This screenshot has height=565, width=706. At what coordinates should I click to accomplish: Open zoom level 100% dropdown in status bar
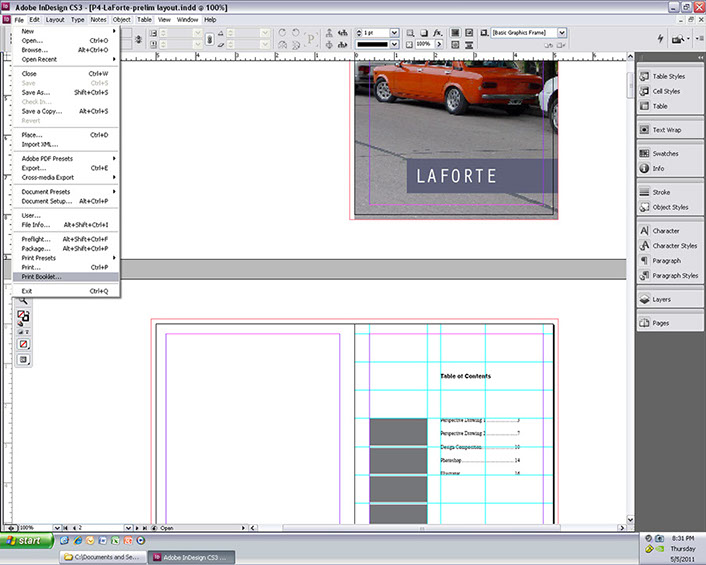pos(57,528)
